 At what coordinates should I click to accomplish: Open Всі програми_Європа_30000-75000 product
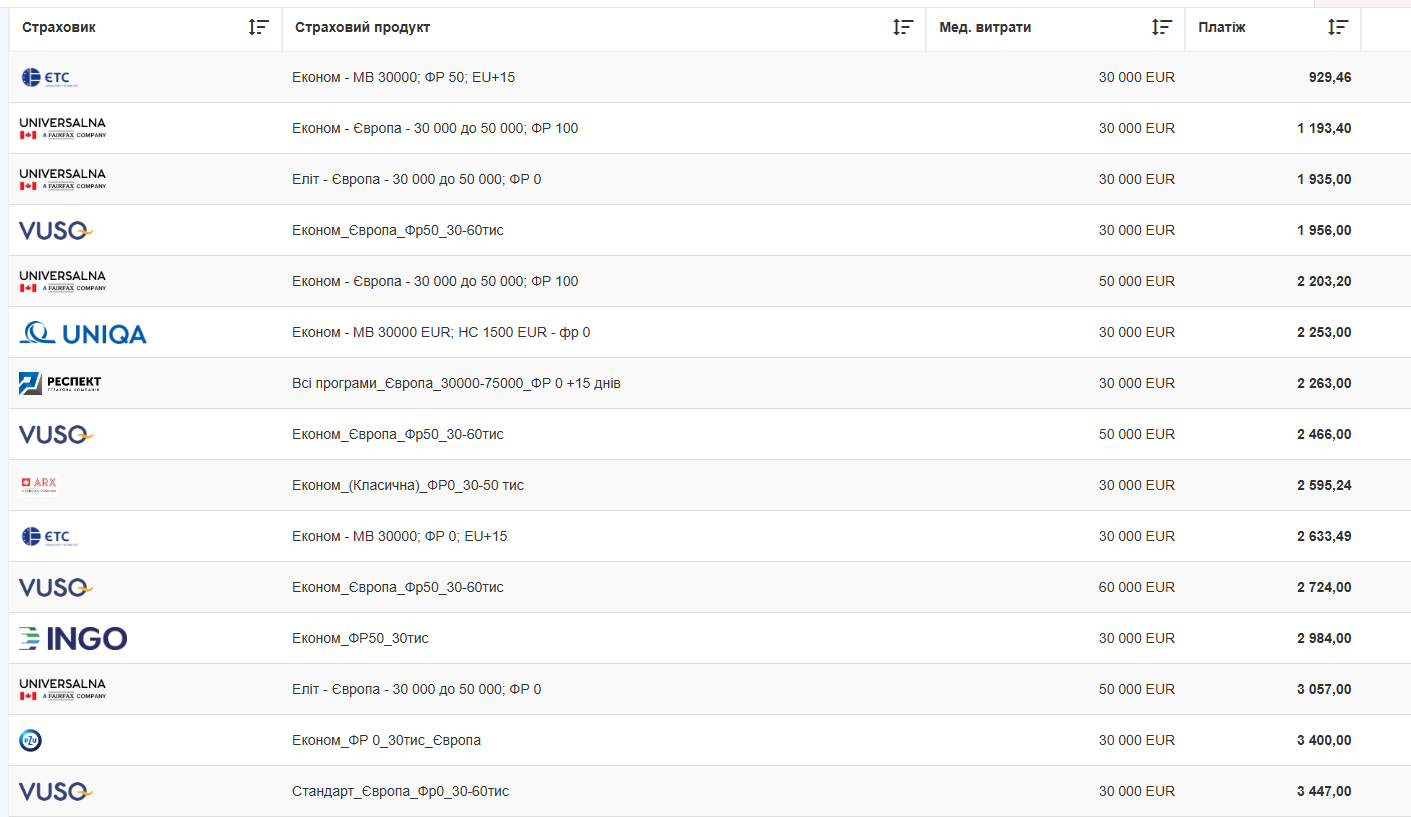pos(456,383)
